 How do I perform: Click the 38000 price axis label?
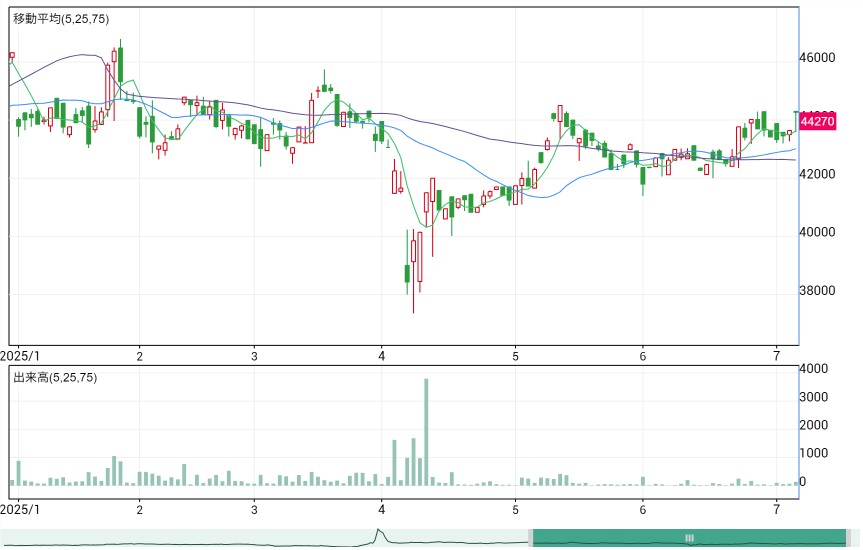point(817,291)
